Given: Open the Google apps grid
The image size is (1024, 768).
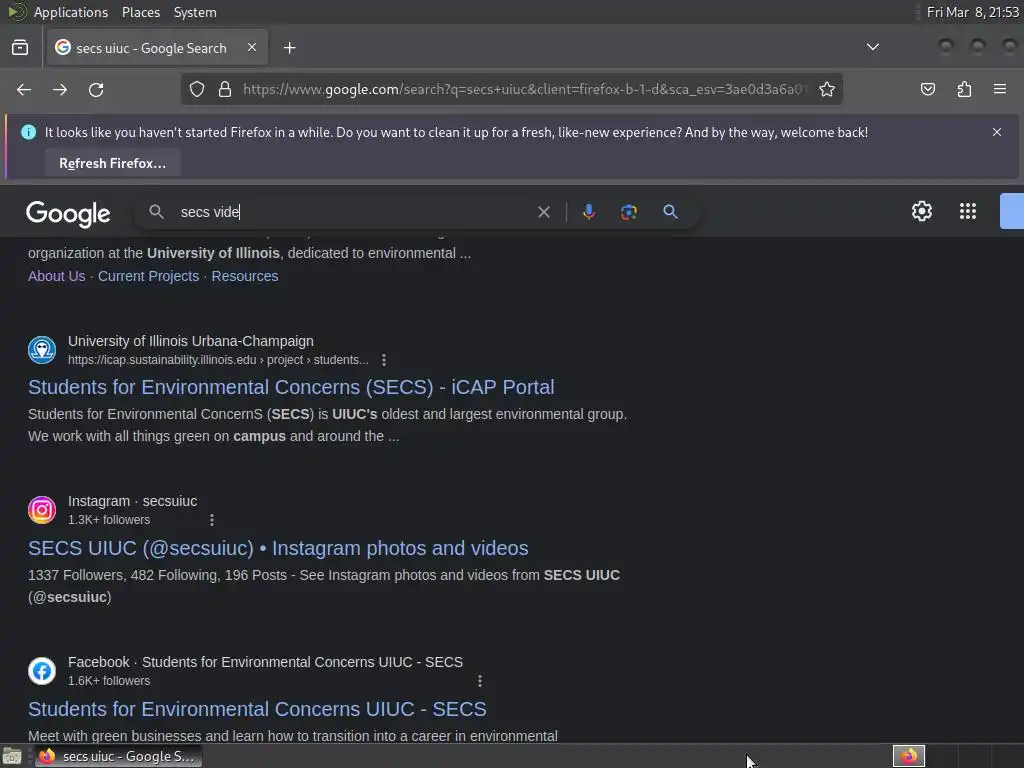Looking at the screenshot, I should pyautogui.click(x=967, y=211).
